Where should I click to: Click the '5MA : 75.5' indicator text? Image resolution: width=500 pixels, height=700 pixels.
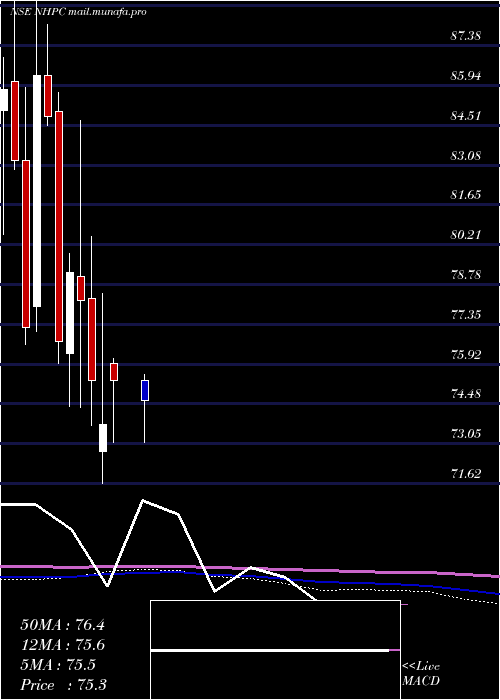[x=58, y=665]
